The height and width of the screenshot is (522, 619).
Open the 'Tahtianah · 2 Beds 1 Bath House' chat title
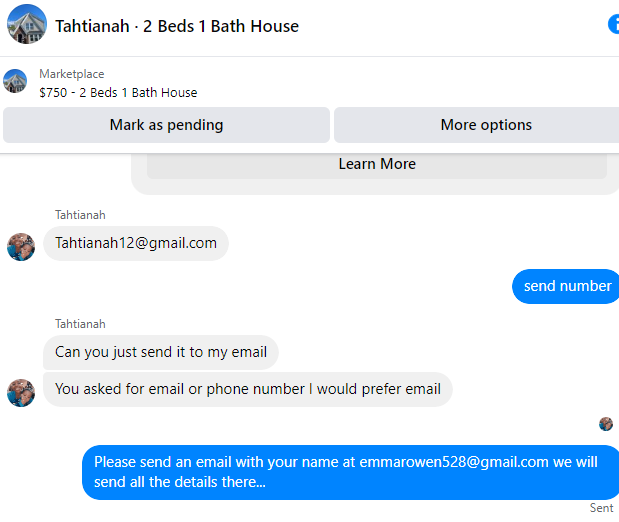(177, 25)
